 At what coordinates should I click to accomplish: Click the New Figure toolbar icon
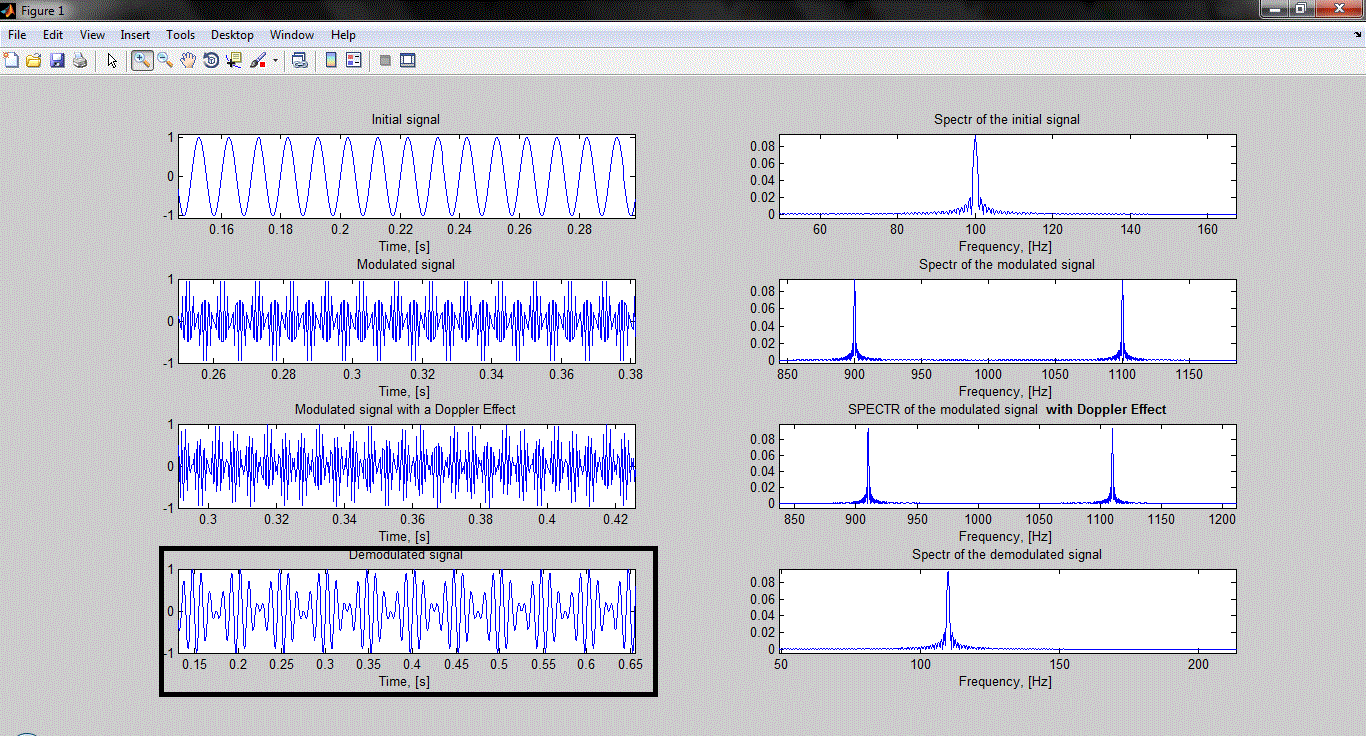point(12,61)
